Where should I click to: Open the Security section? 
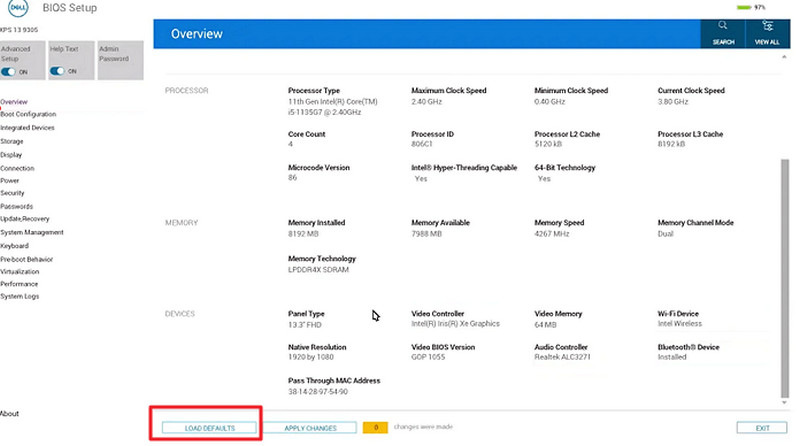coord(12,193)
